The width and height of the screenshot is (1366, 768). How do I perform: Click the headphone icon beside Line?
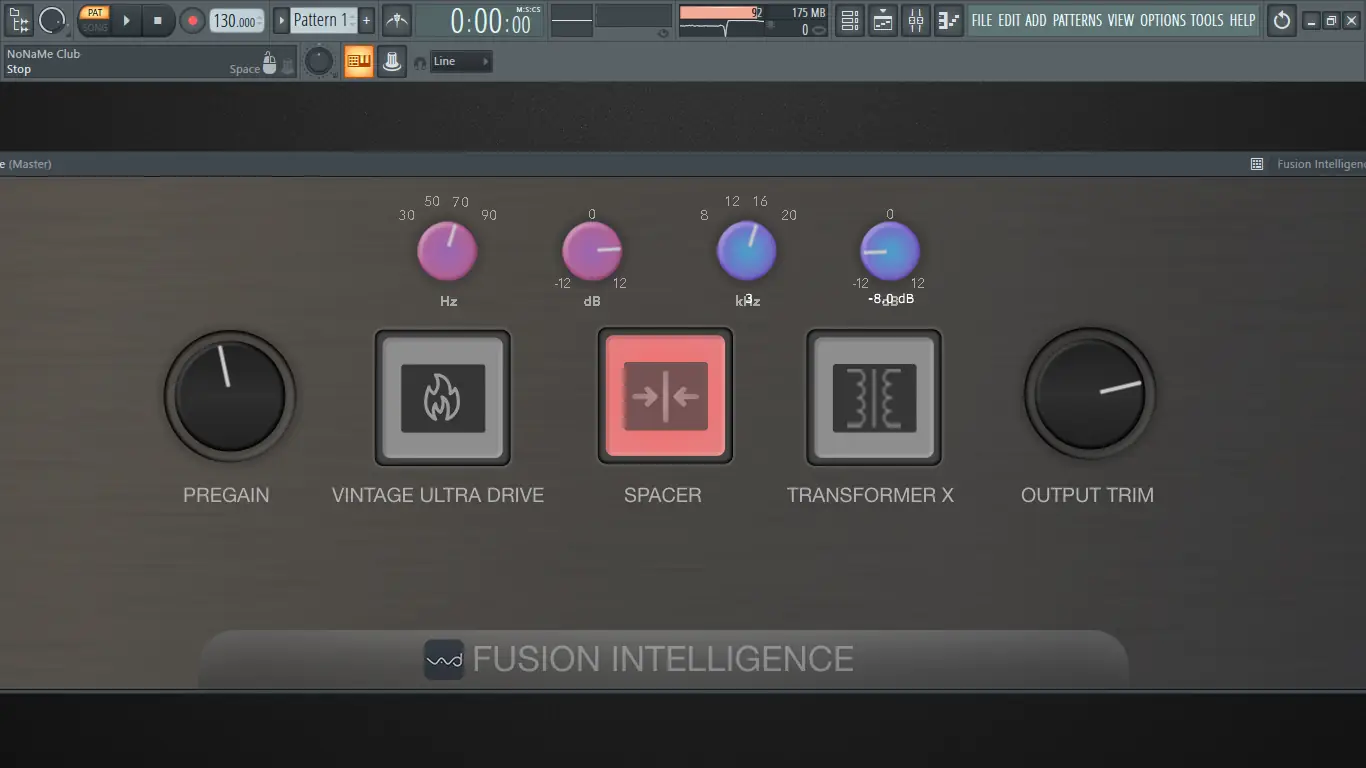tap(419, 63)
